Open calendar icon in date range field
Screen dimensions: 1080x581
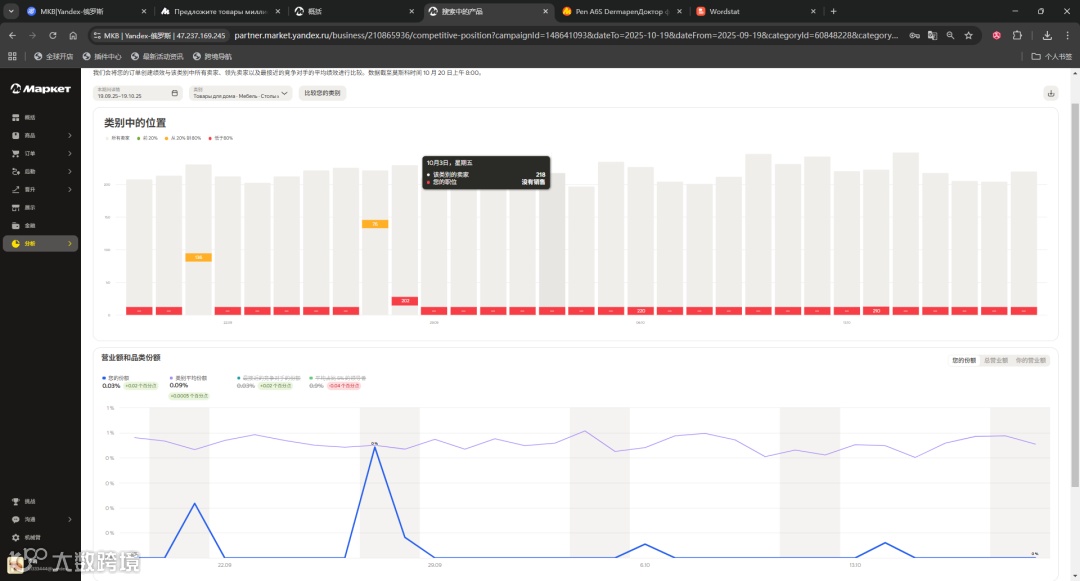(174, 93)
